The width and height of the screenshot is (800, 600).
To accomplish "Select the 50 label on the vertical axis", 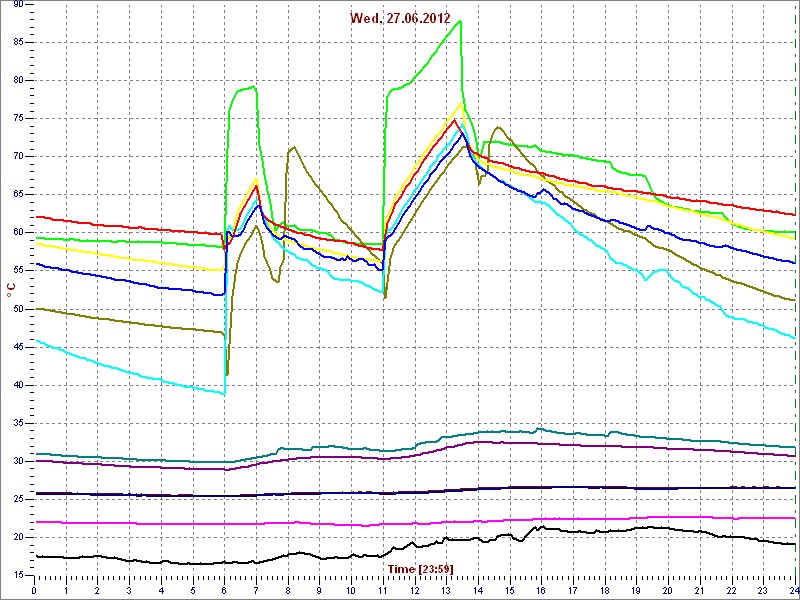I will tap(18, 309).
